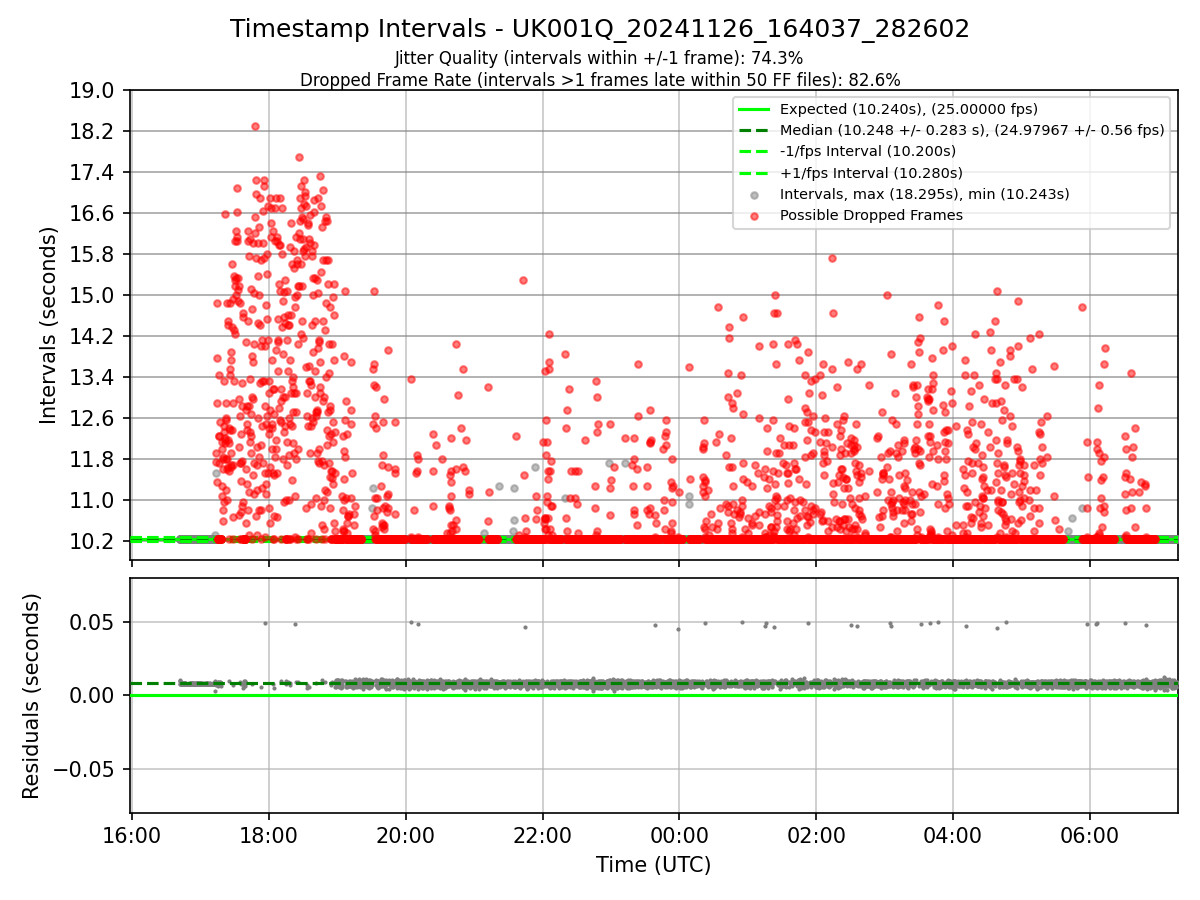
Task: Click the x-axis tick label '00:00'
Action: 679,836
